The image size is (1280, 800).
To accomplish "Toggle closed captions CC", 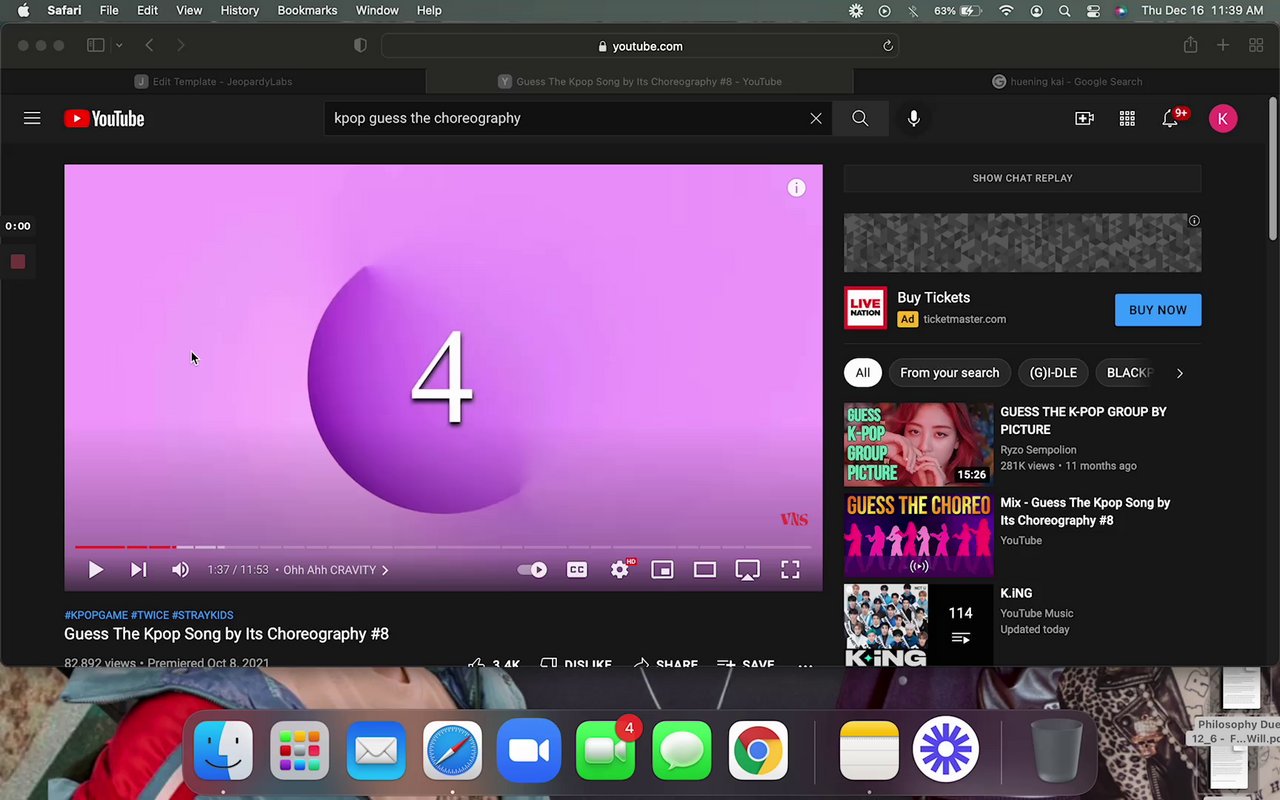I will pyautogui.click(x=577, y=569).
